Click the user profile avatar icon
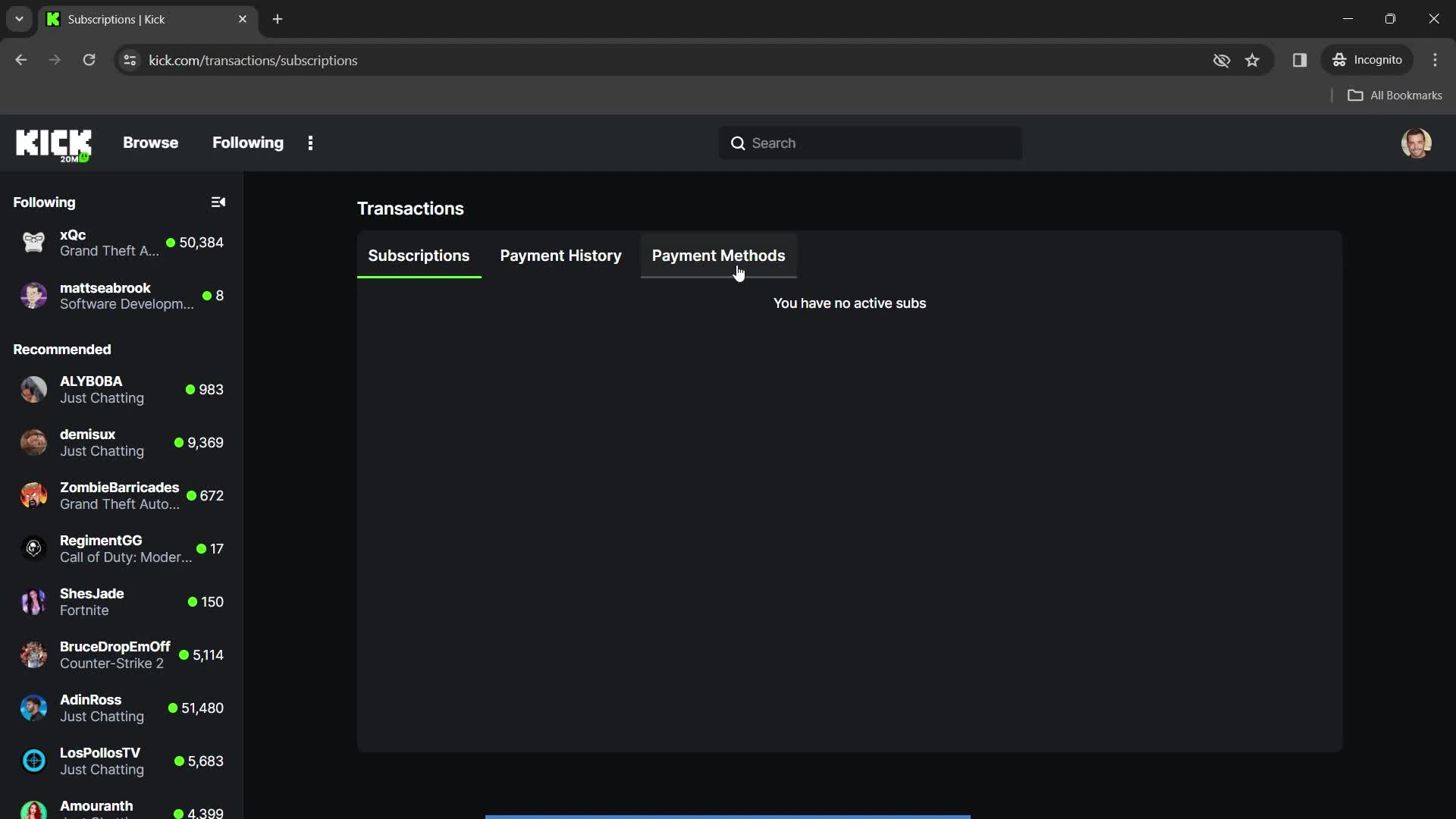 coord(1417,142)
